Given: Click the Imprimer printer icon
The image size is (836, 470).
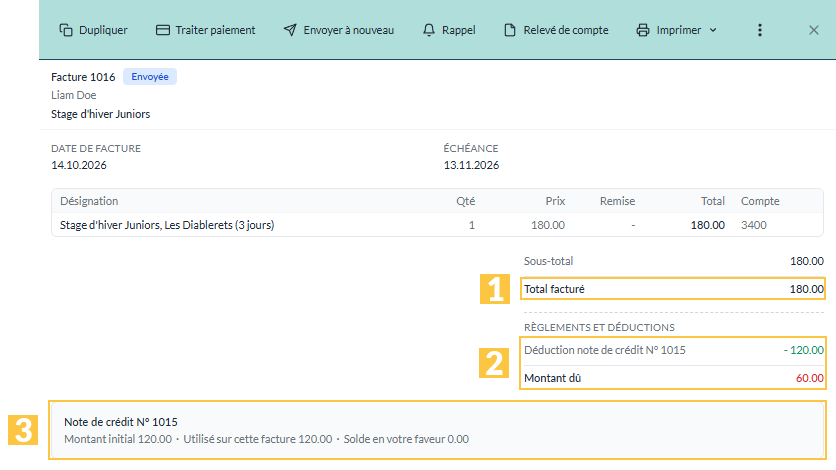Looking at the screenshot, I should 643,30.
